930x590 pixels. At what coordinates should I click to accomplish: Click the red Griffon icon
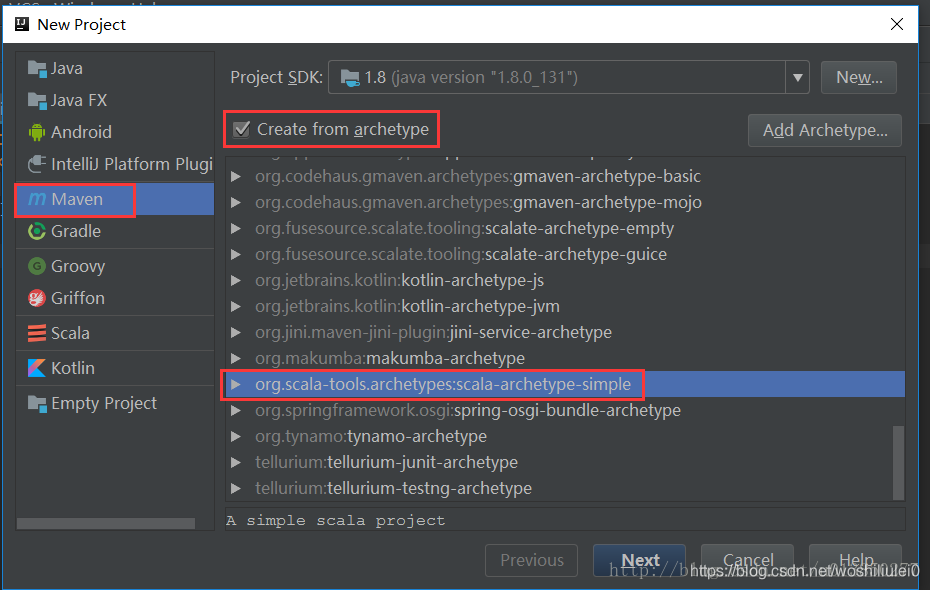[37, 298]
